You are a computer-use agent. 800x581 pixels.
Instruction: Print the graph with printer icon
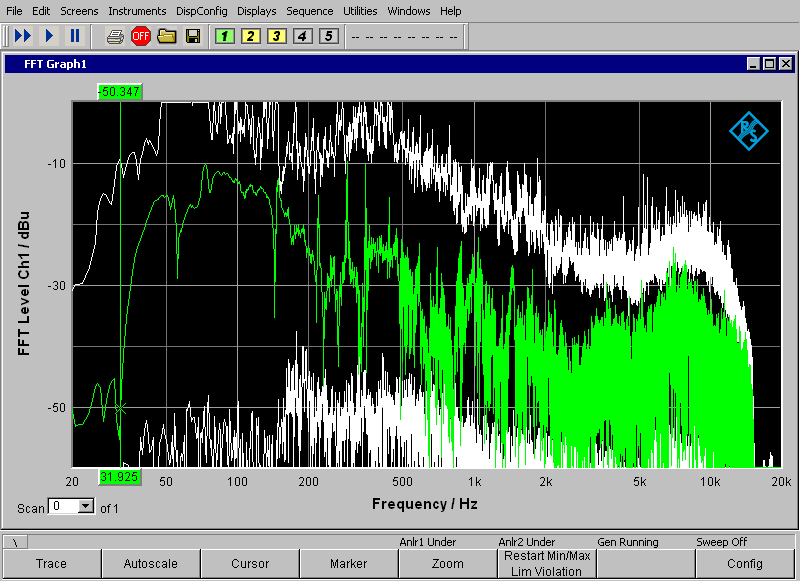tap(115, 37)
